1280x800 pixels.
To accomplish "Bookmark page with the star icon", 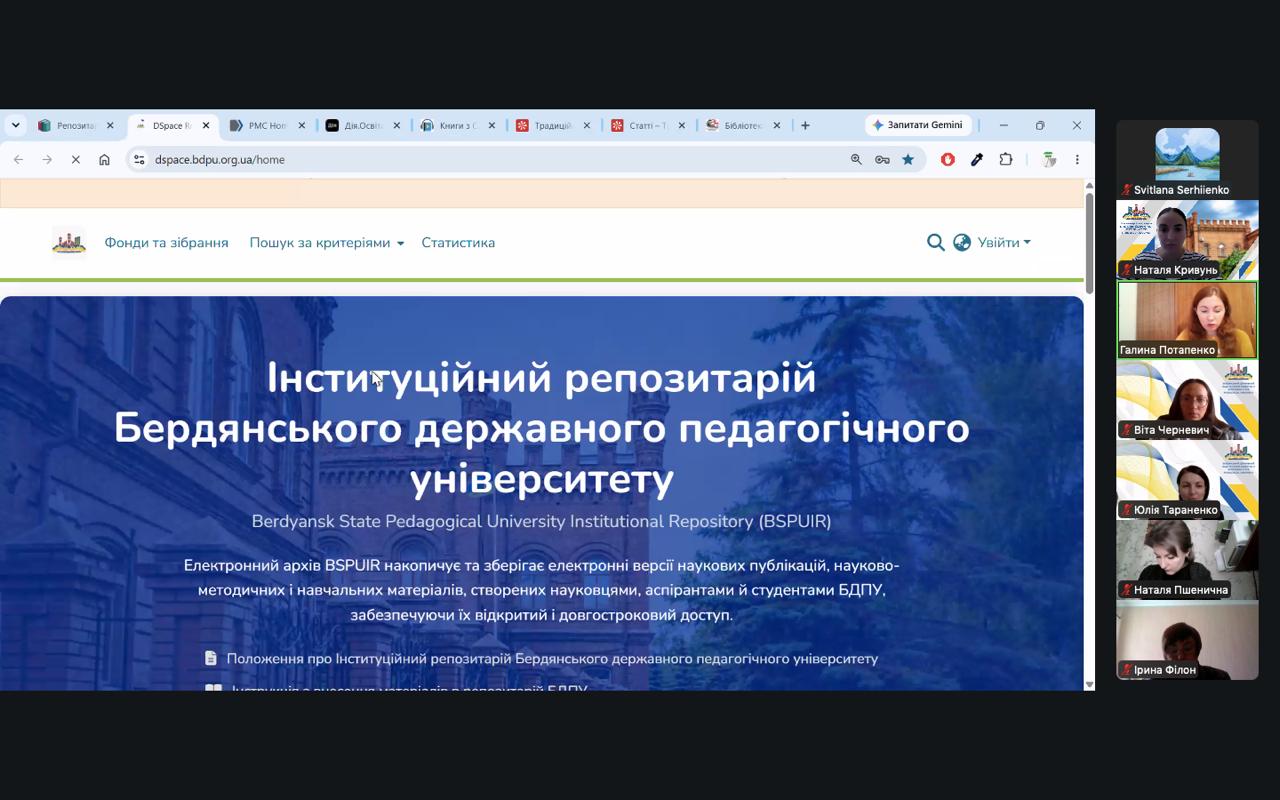I will (908, 159).
